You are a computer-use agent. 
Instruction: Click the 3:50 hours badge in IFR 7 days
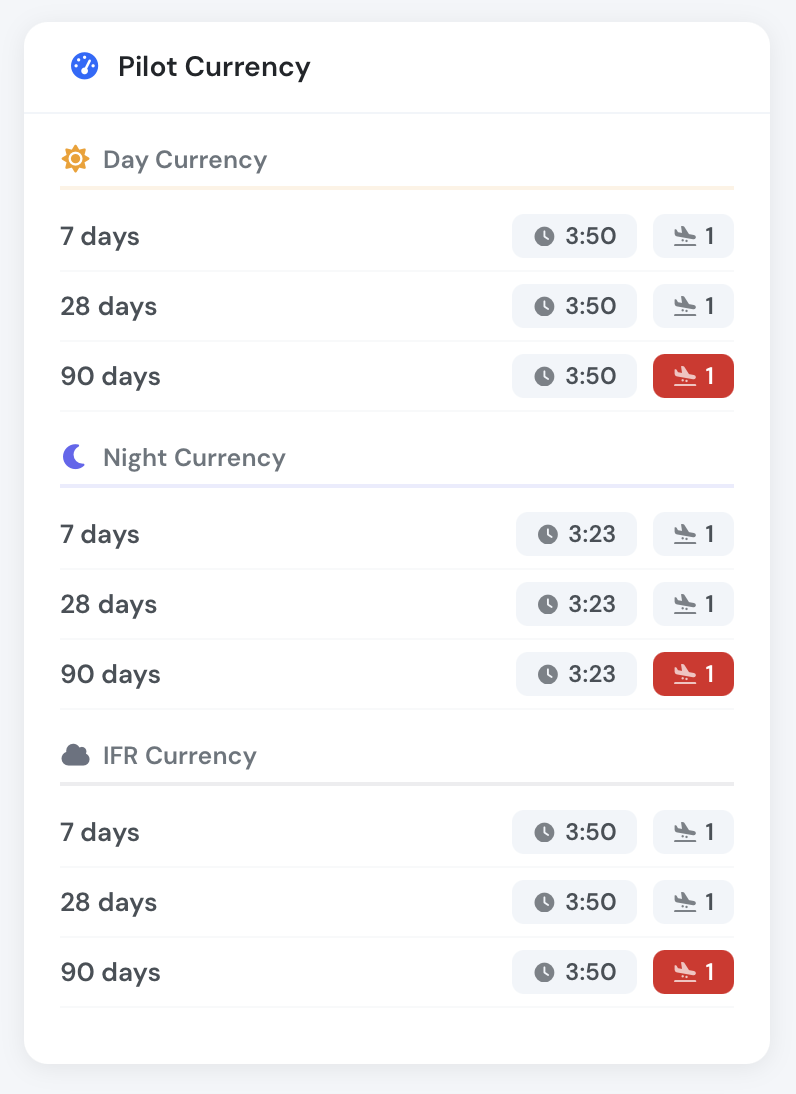pos(574,832)
